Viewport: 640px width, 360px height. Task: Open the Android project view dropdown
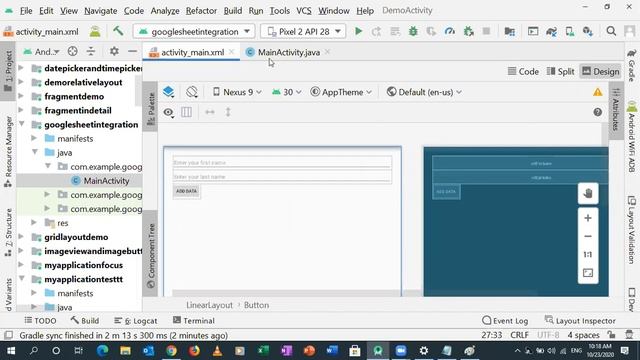[42, 51]
